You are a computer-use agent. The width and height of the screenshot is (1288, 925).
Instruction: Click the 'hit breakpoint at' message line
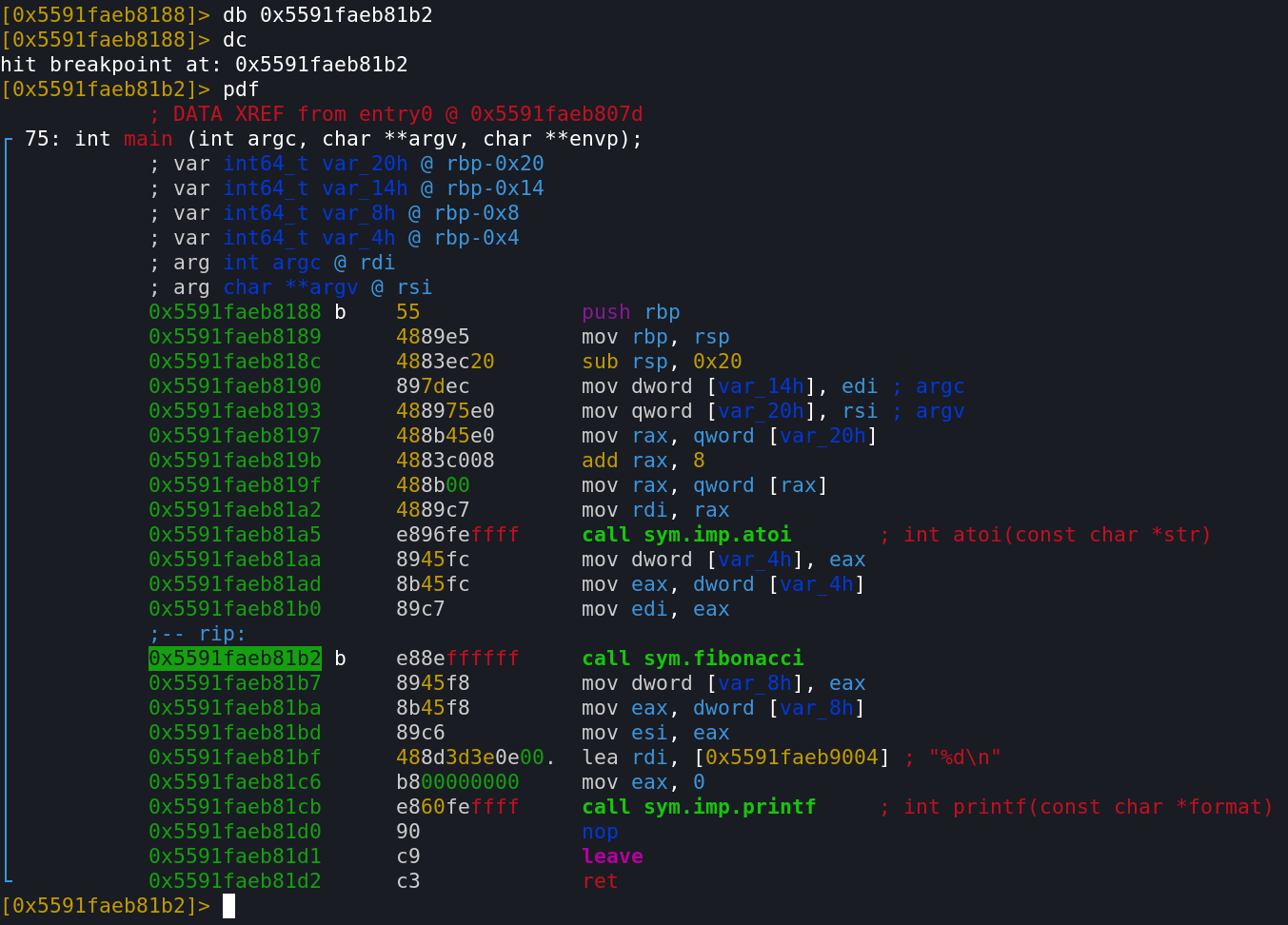tap(204, 65)
